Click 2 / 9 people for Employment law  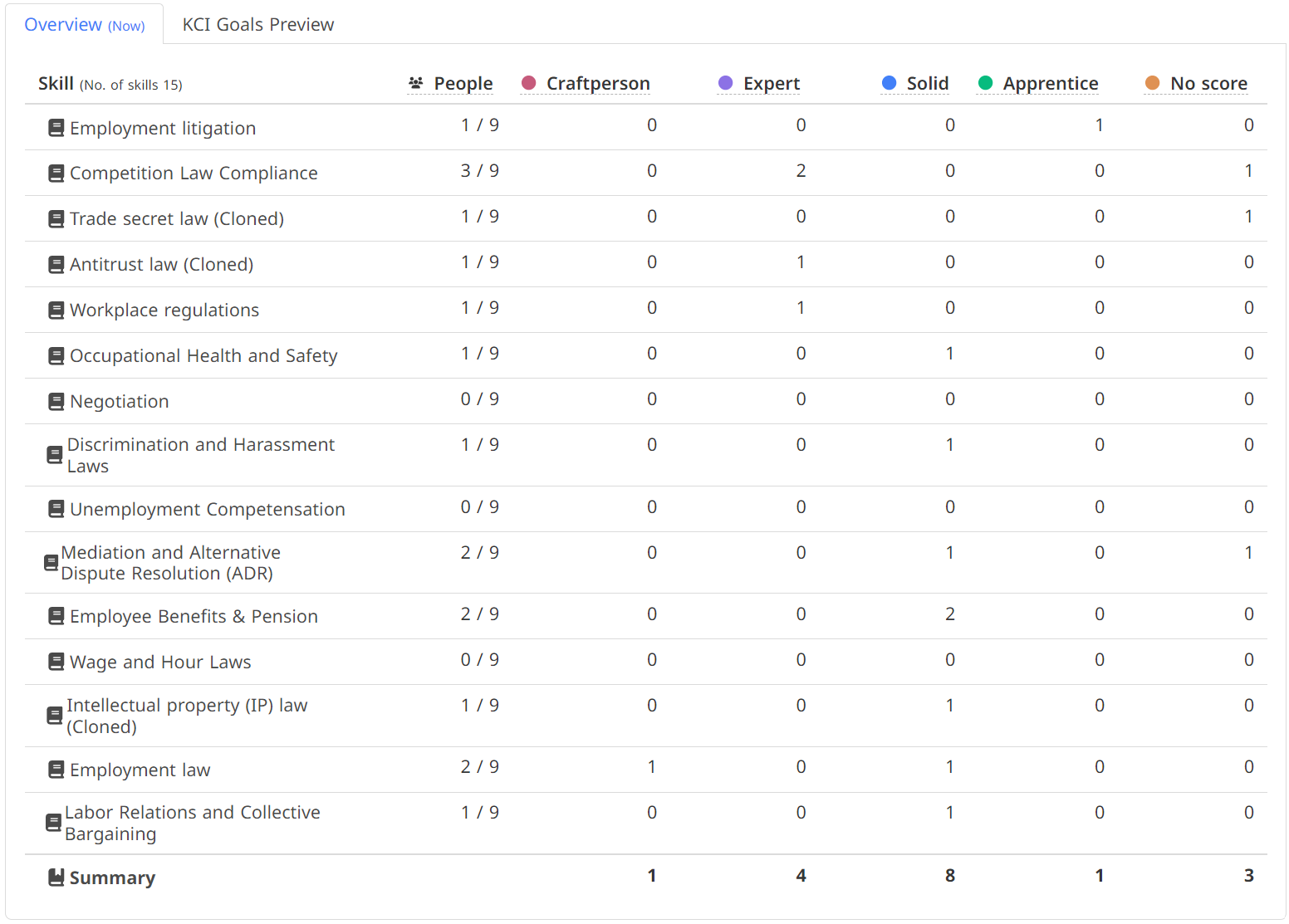click(x=480, y=766)
